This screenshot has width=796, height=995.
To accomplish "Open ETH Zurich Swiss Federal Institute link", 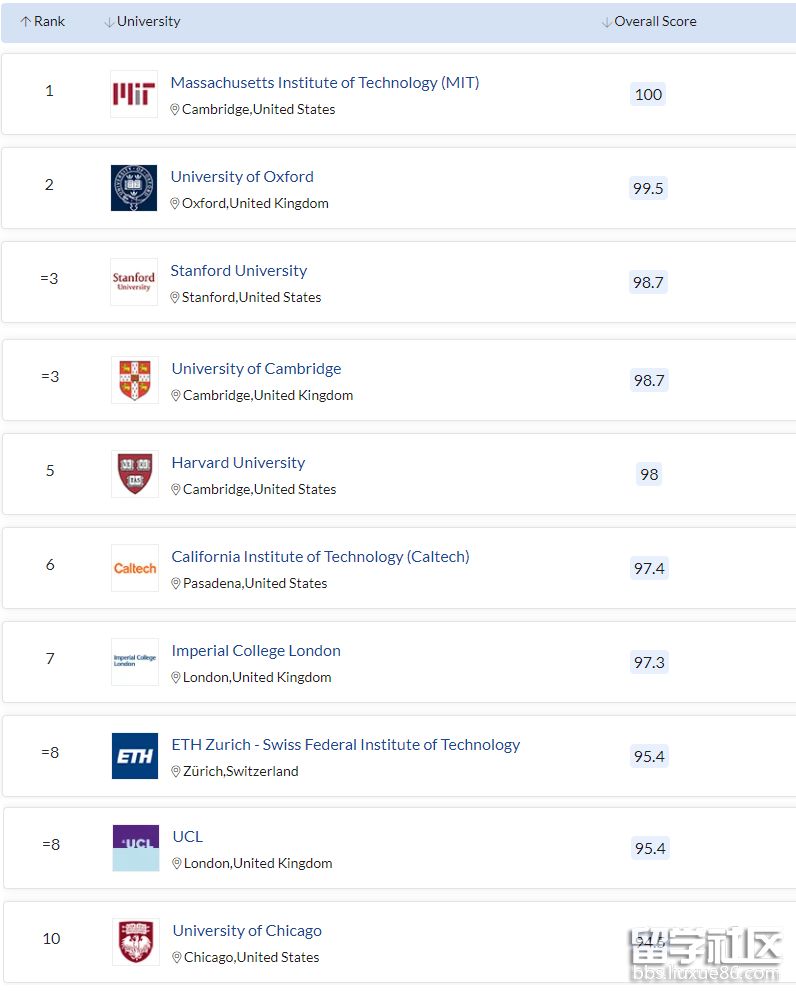I will pyautogui.click(x=345, y=744).
